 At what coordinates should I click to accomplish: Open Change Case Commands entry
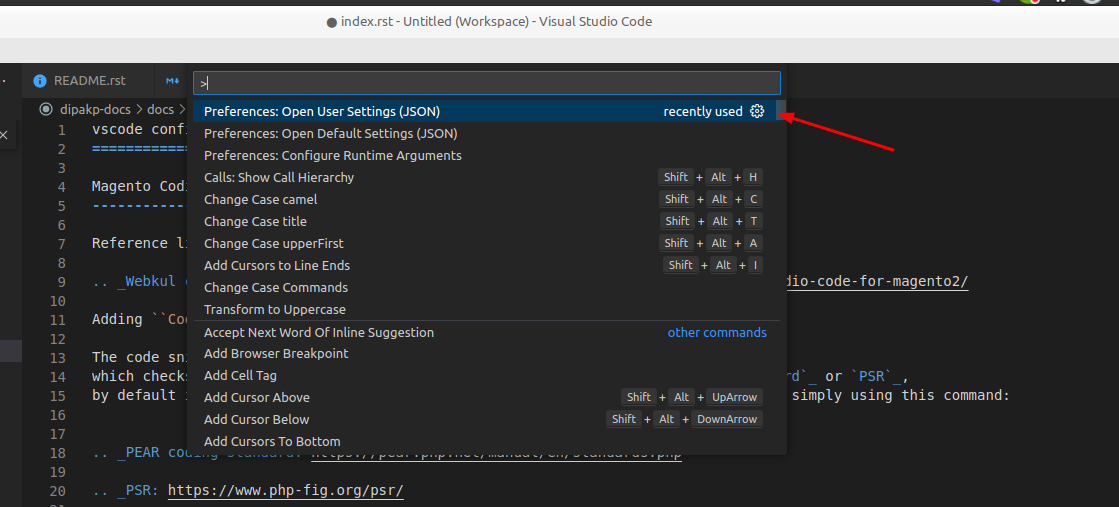coord(485,288)
